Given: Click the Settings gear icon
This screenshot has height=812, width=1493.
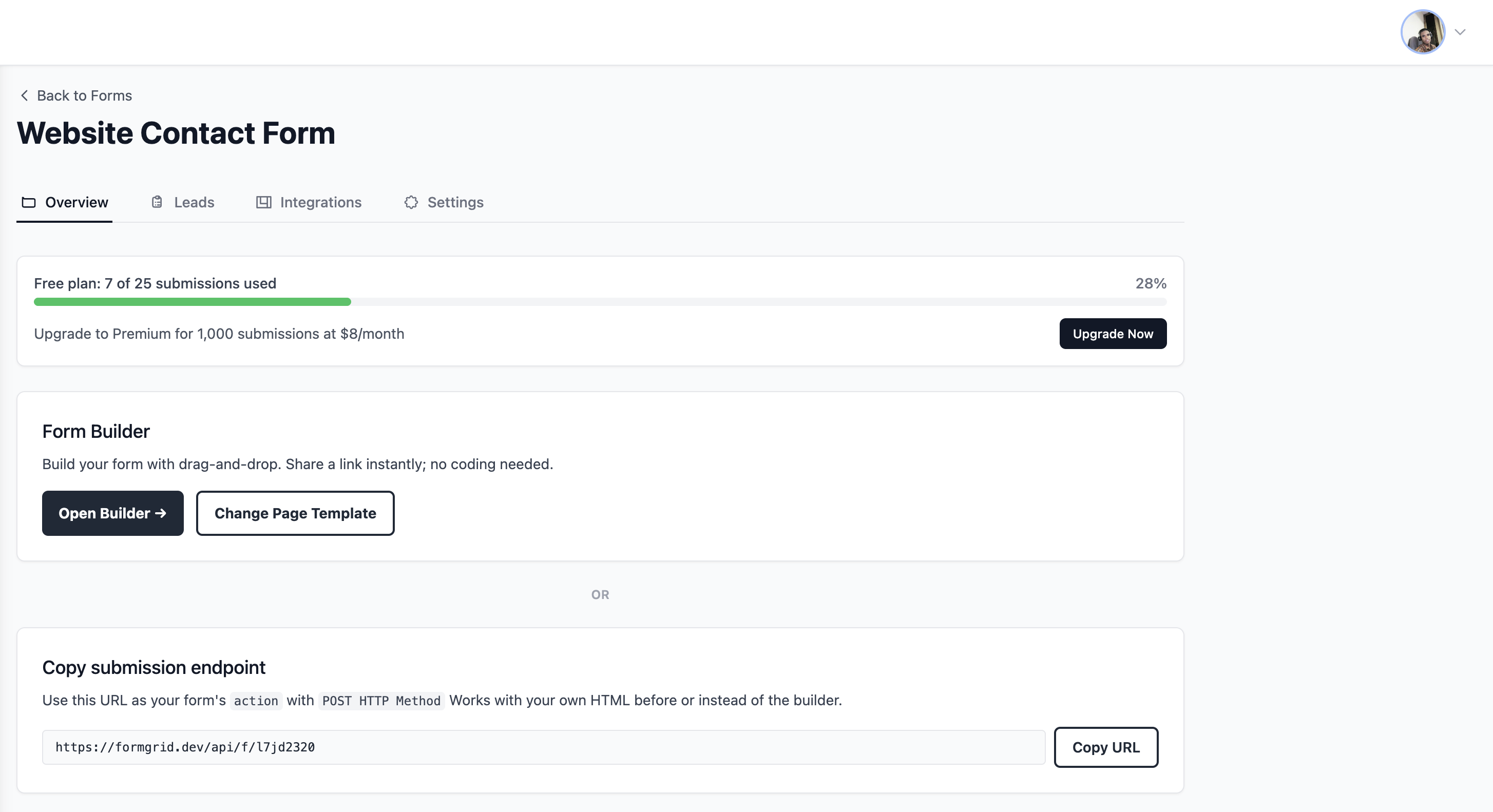Looking at the screenshot, I should [x=411, y=202].
